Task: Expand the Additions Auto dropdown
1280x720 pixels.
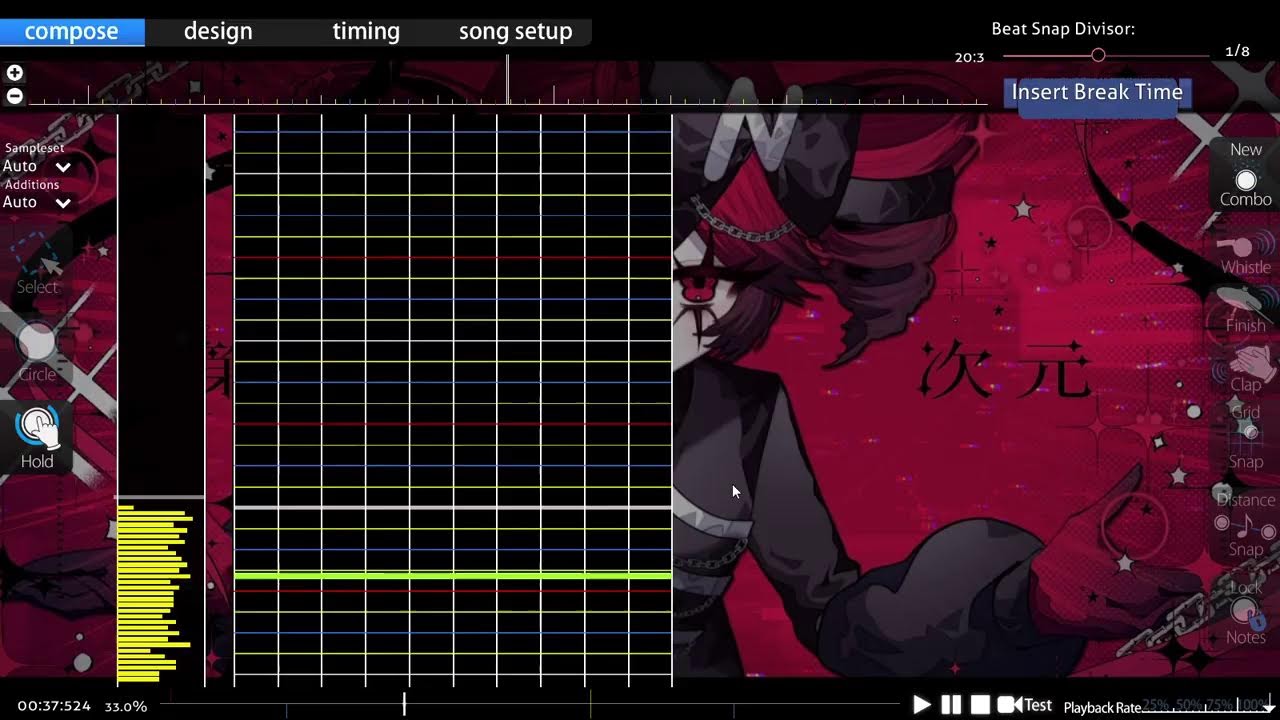Action: [x=37, y=202]
